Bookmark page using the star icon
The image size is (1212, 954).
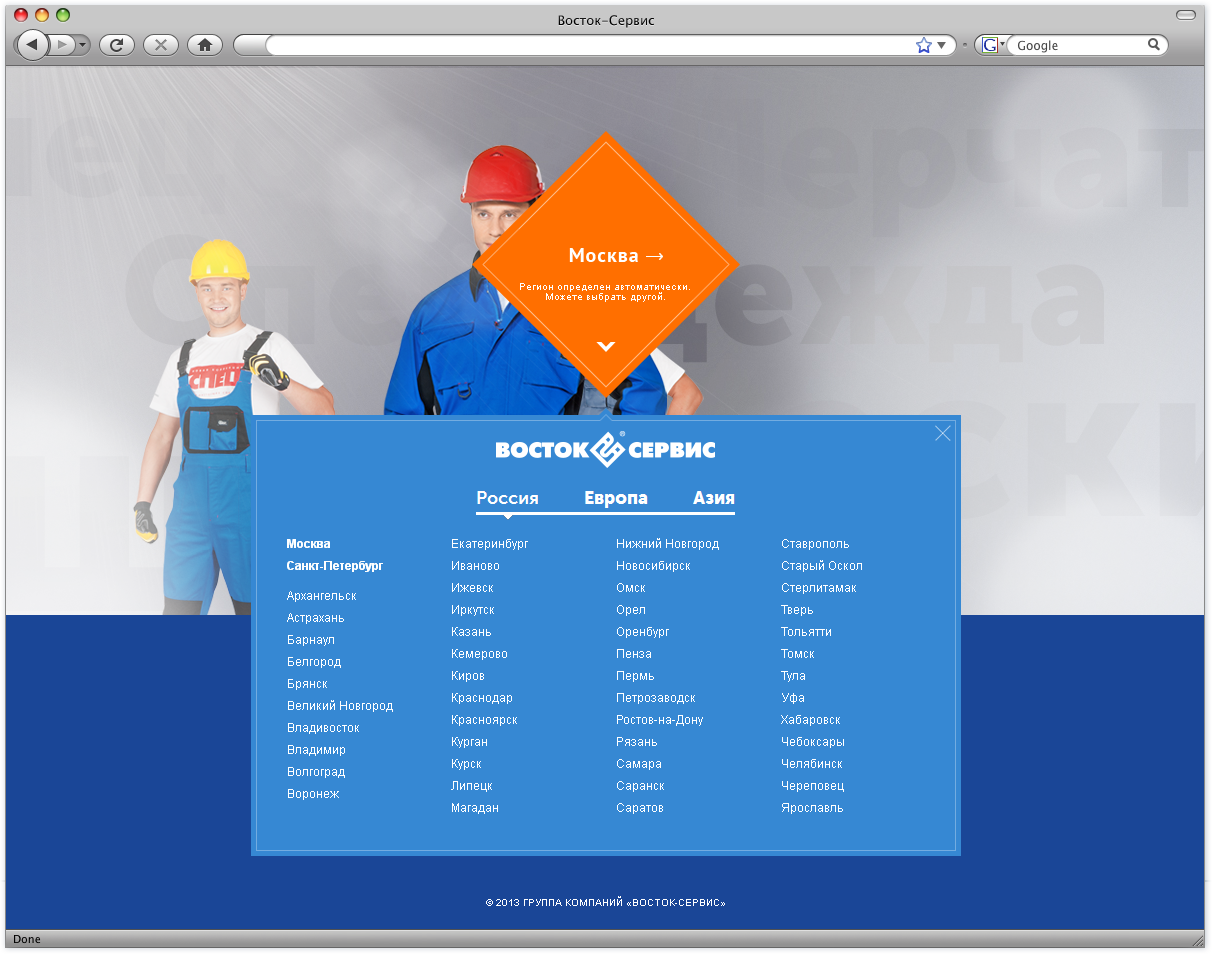point(923,45)
